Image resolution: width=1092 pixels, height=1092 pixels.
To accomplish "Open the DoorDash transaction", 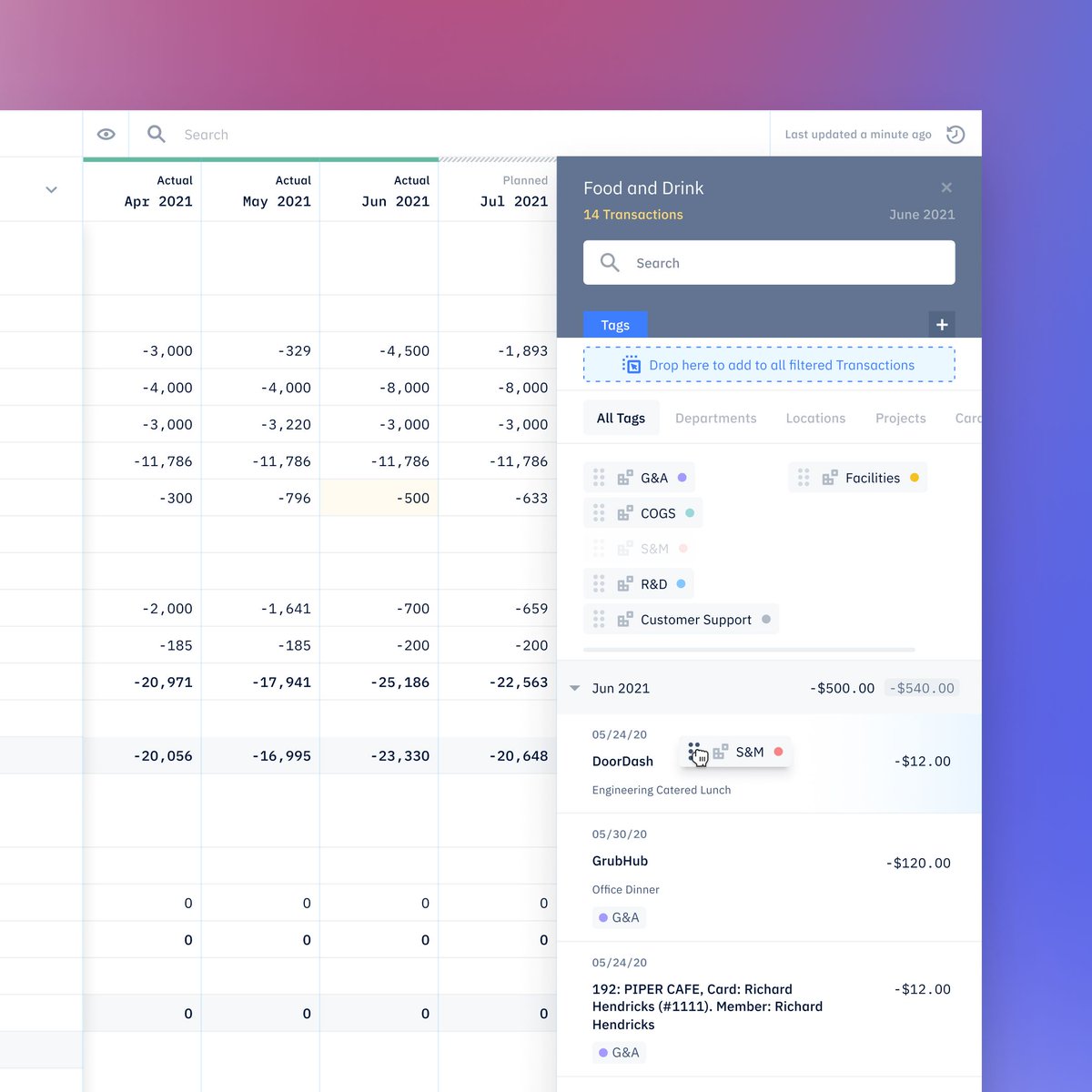I will click(x=769, y=763).
